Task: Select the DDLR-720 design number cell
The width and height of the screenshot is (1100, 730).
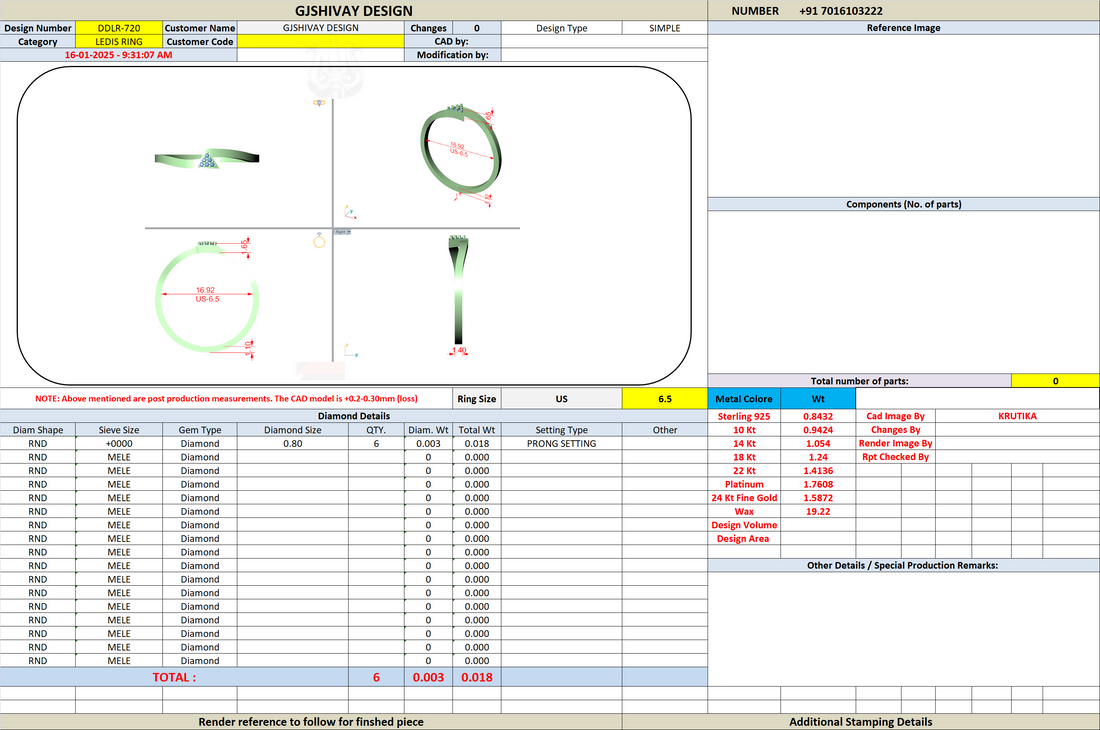Action: [119, 28]
